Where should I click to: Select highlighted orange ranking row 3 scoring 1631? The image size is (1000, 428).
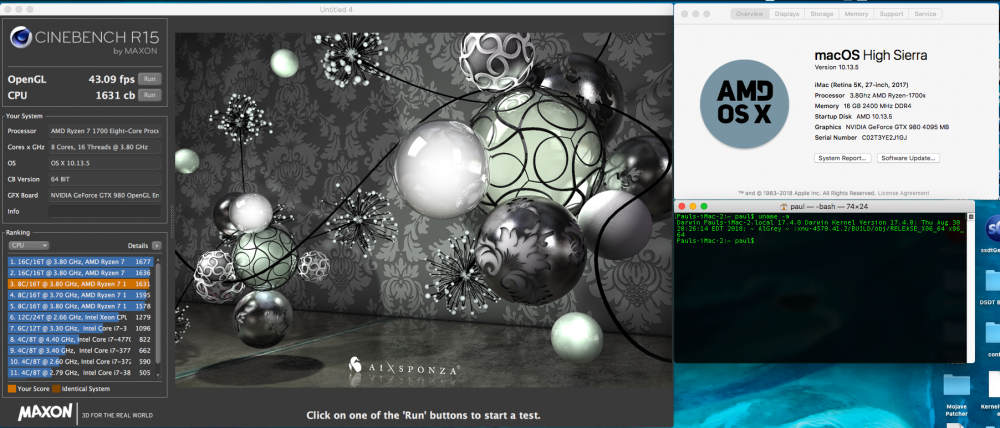pos(80,283)
